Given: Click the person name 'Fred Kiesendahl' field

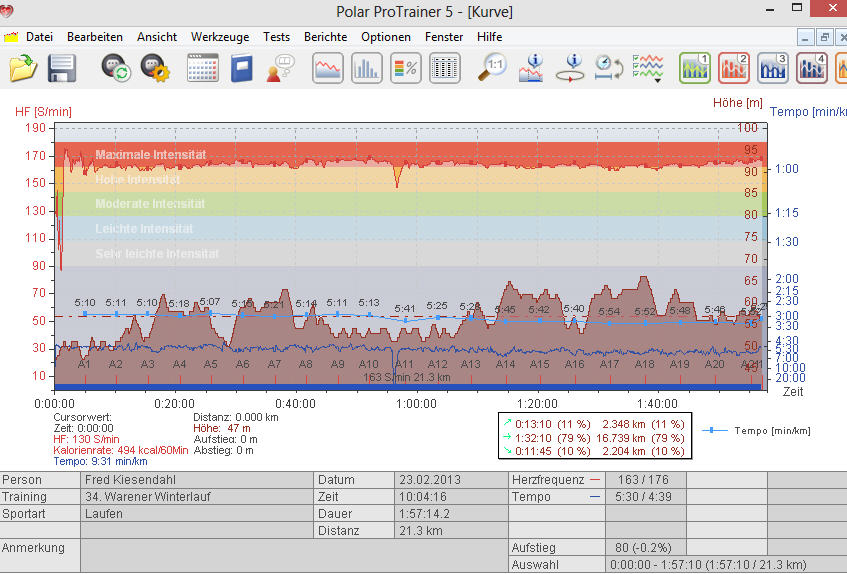Looking at the screenshot, I should pos(197,480).
